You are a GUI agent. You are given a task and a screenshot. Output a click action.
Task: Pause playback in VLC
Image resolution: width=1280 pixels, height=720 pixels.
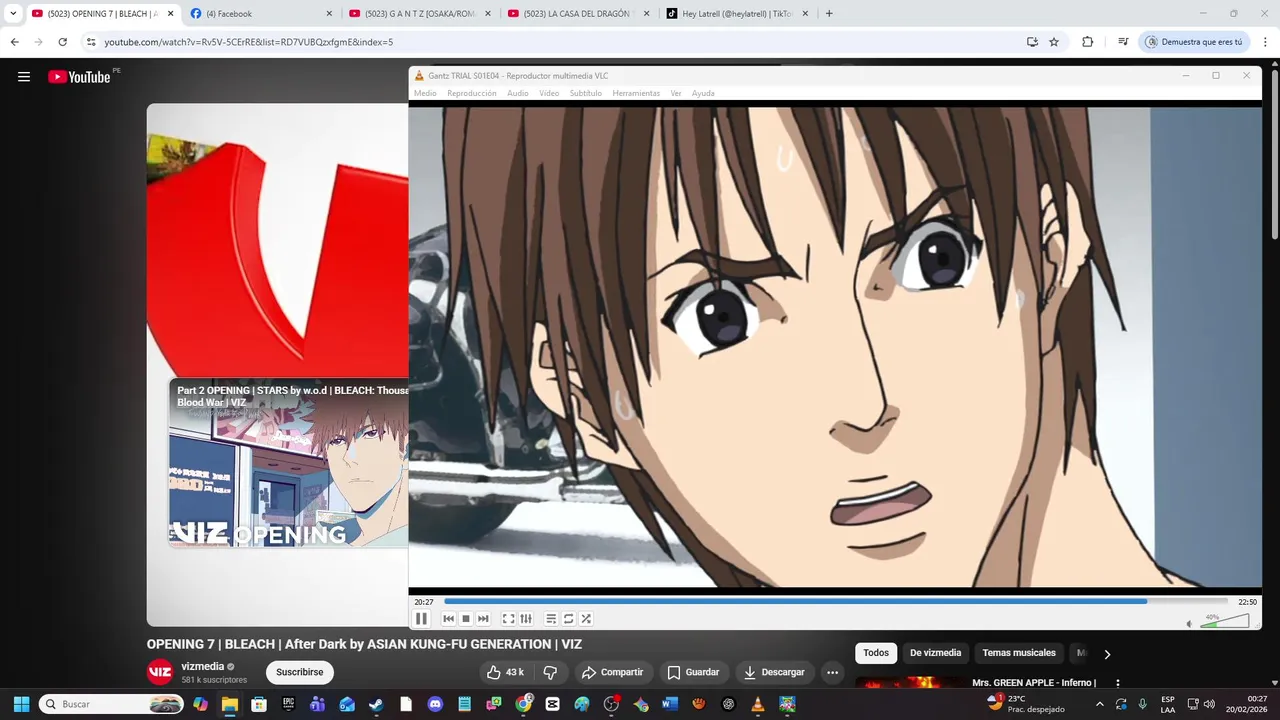tap(421, 619)
